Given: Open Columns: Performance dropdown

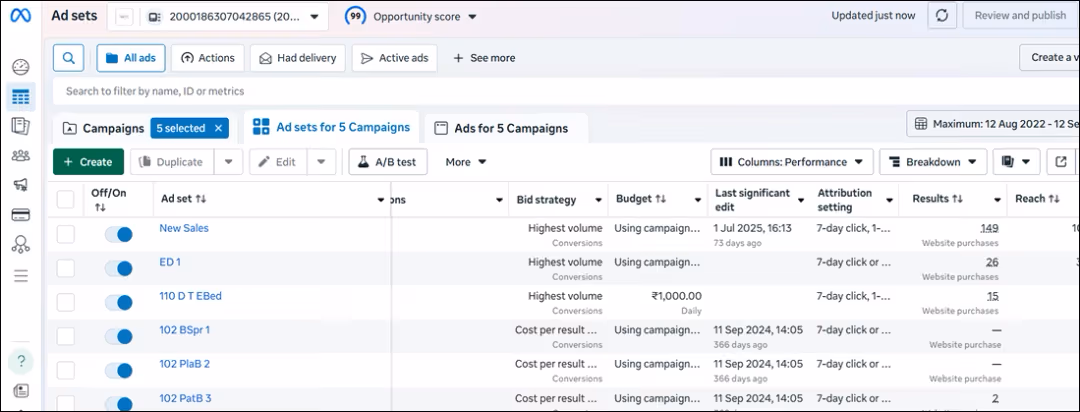Looking at the screenshot, I should pyautogui.click(x=792, y=162).
